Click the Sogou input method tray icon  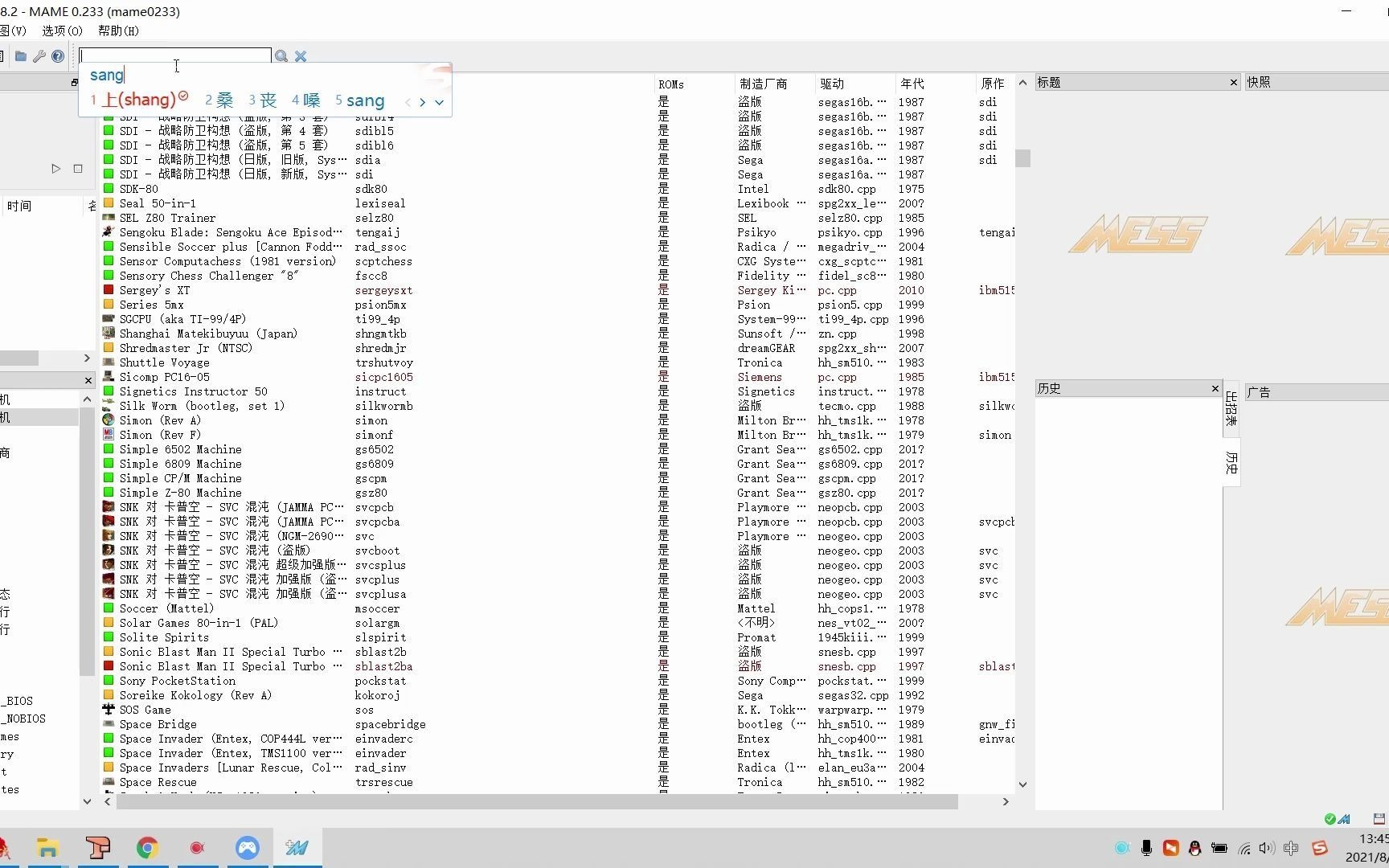1319,848
